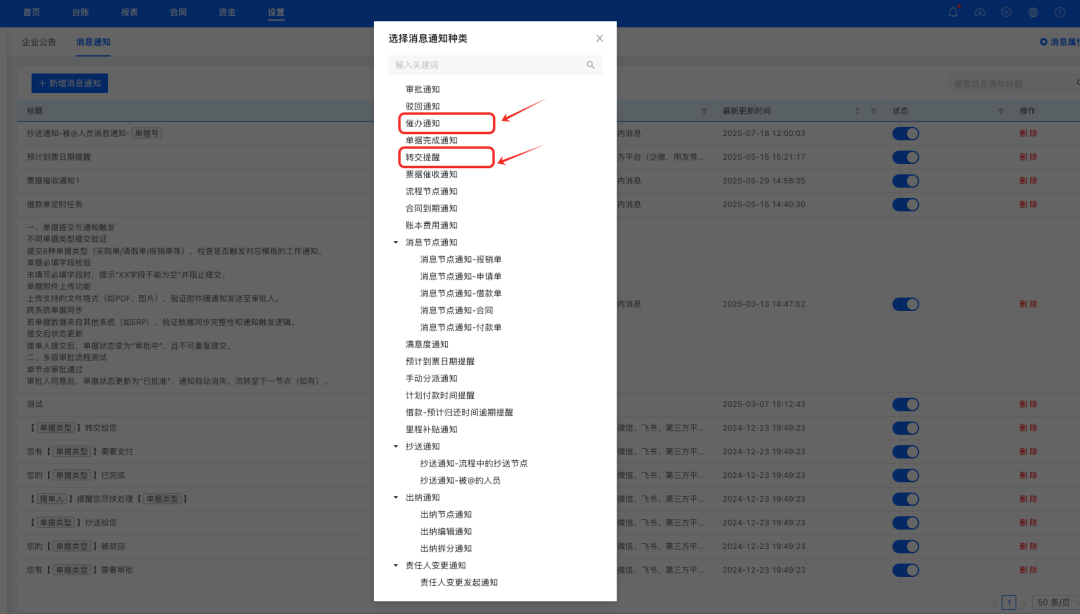Toggle the status switch for 预计到票日期提醒

[x=905, y=157]
